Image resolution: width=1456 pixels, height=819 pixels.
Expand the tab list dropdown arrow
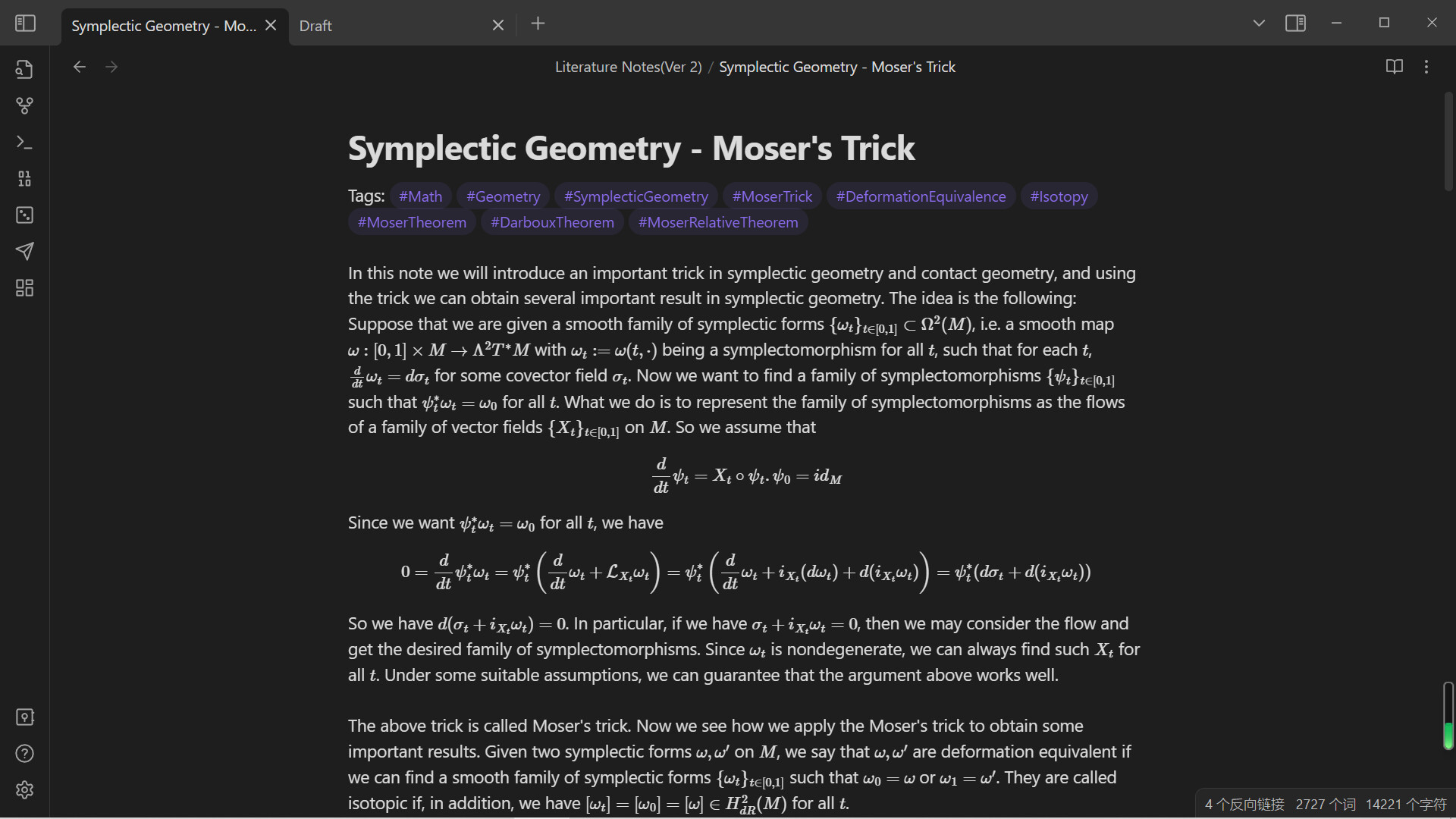click(1259, 24)
